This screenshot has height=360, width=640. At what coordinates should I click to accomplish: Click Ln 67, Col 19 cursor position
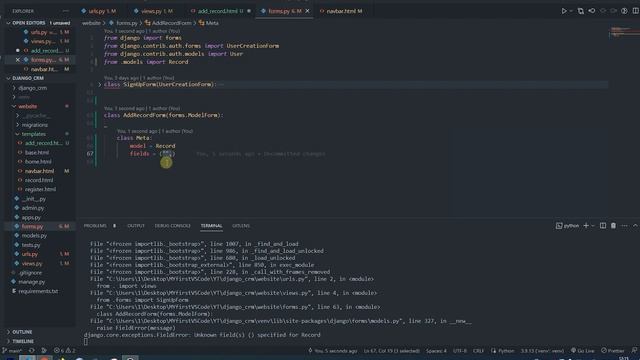[x=391, y=351]
